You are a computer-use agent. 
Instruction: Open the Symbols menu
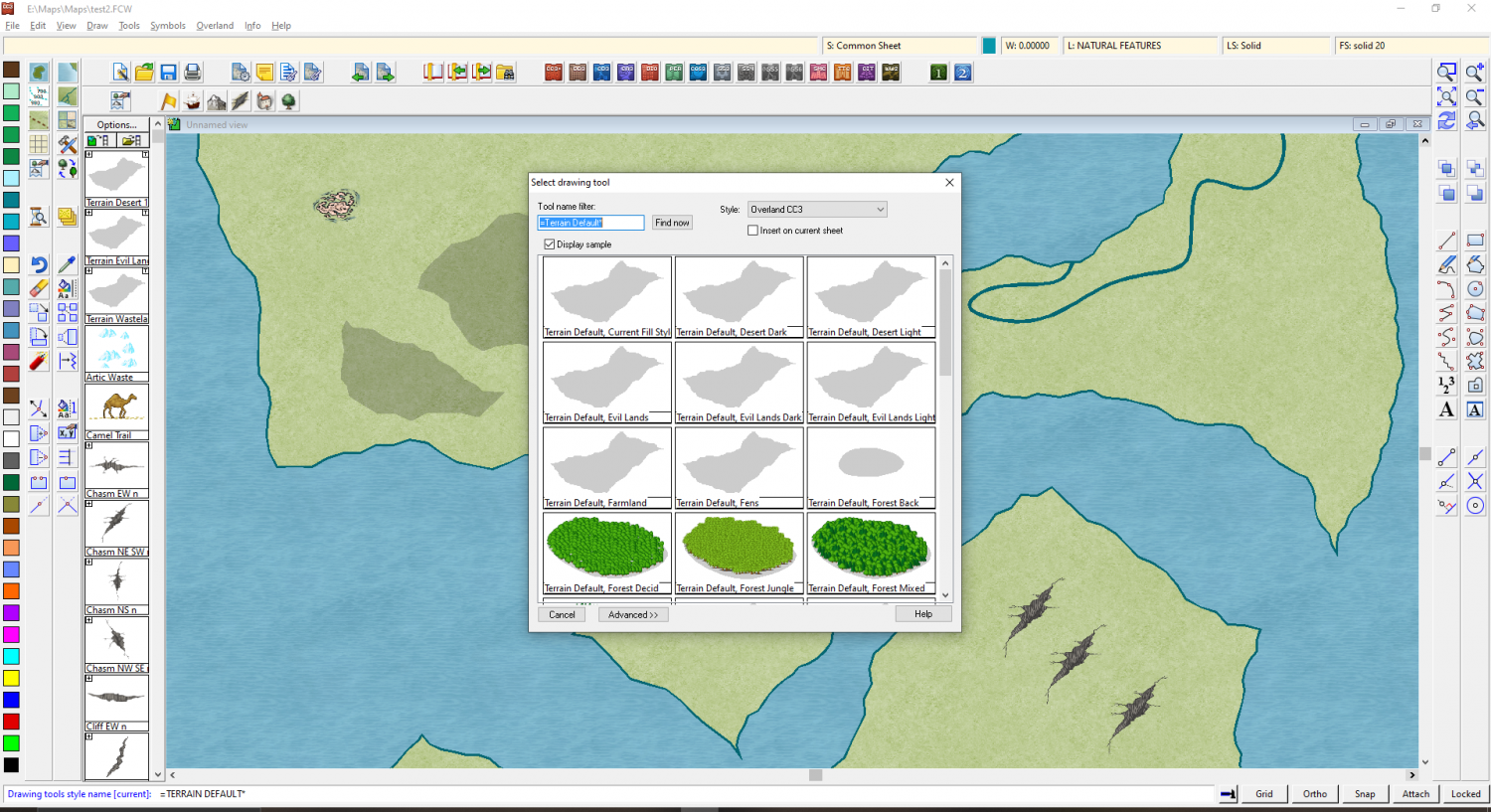[x=168, y=26]
